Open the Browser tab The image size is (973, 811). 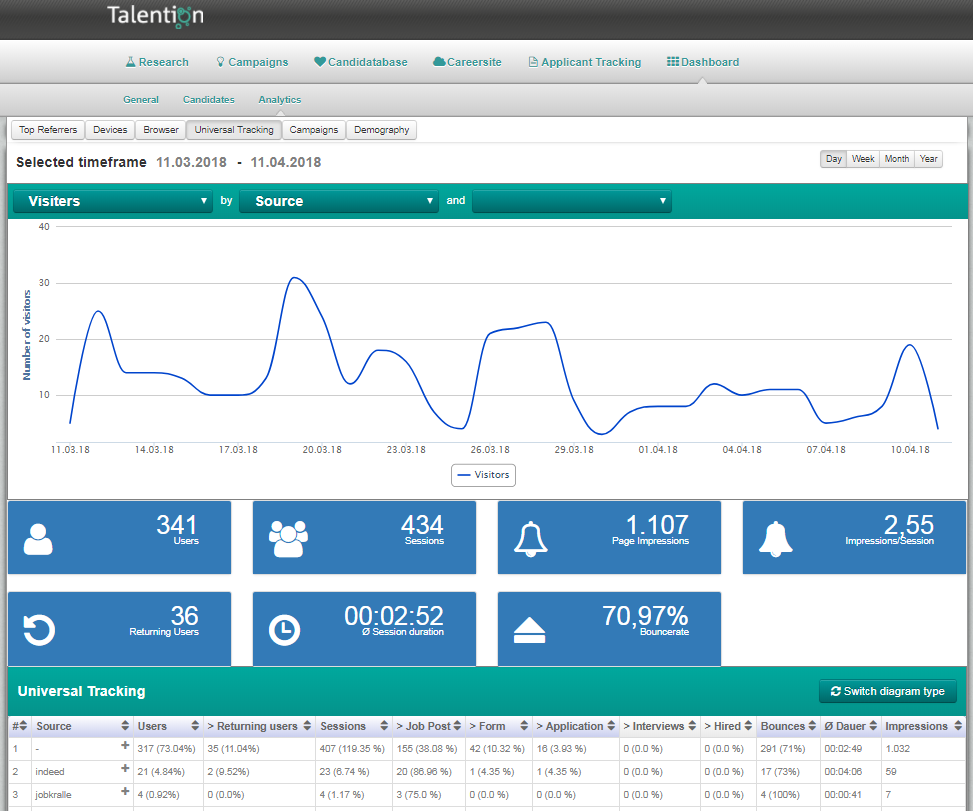pos(161,130)
